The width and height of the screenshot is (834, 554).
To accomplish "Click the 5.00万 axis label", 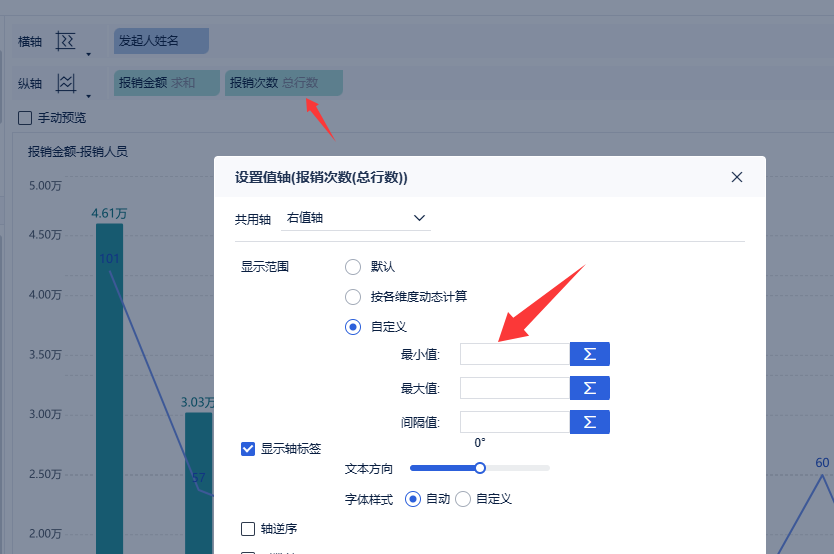I will tap(45, 186).
